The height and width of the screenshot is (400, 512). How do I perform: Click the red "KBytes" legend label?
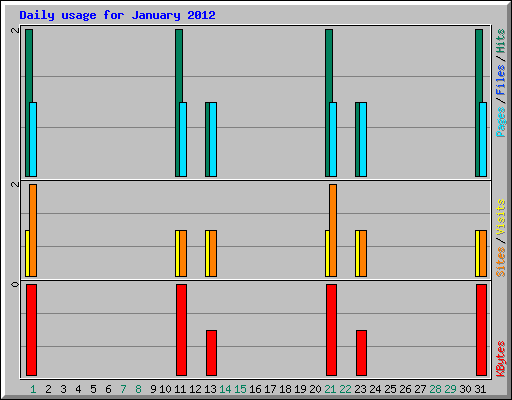[500, 359]
